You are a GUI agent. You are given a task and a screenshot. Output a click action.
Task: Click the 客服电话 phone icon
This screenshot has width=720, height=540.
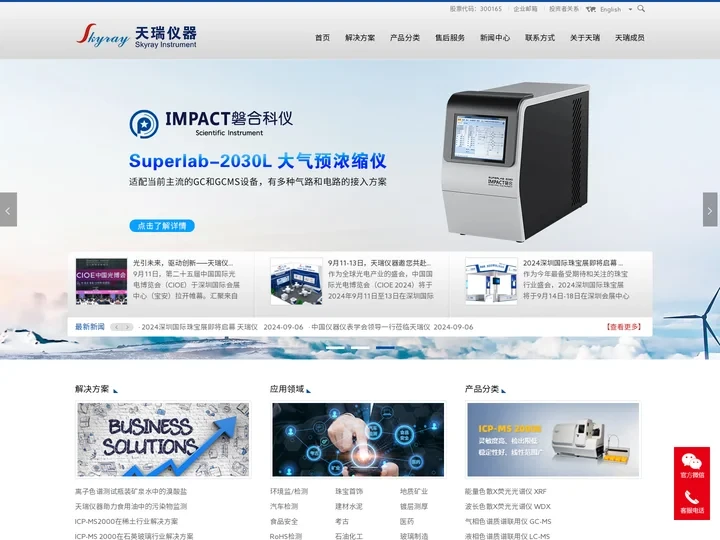pyautogui.click(x=692, y=501)
